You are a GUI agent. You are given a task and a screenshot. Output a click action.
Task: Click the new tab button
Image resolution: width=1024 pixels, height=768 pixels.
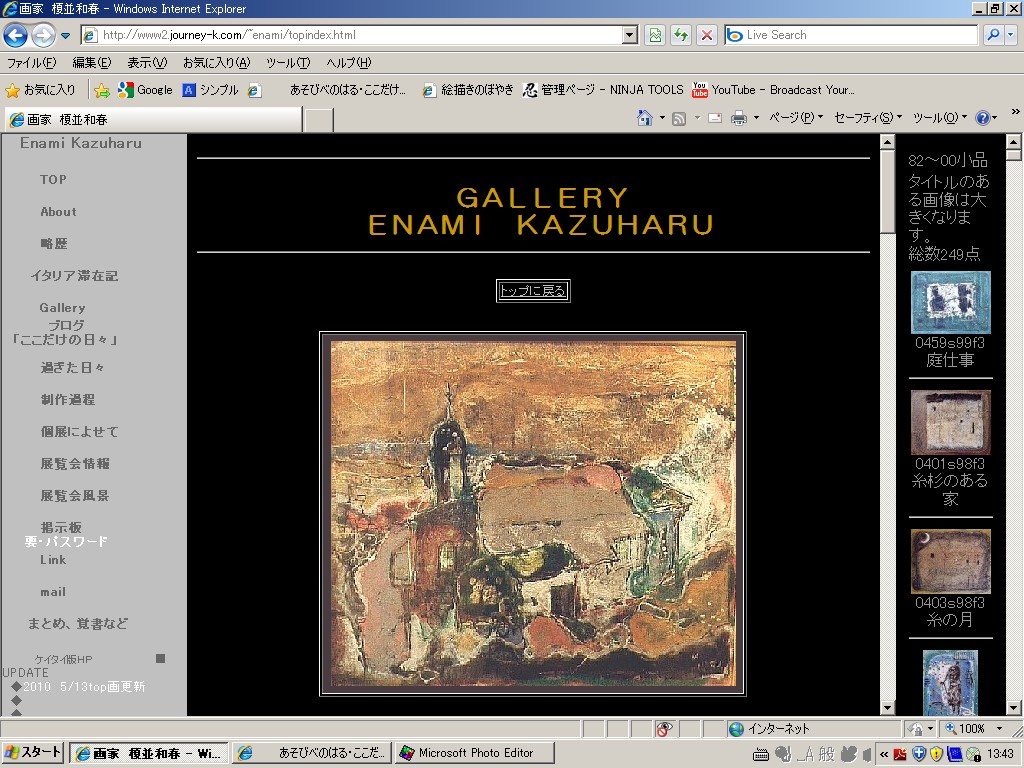319,120
